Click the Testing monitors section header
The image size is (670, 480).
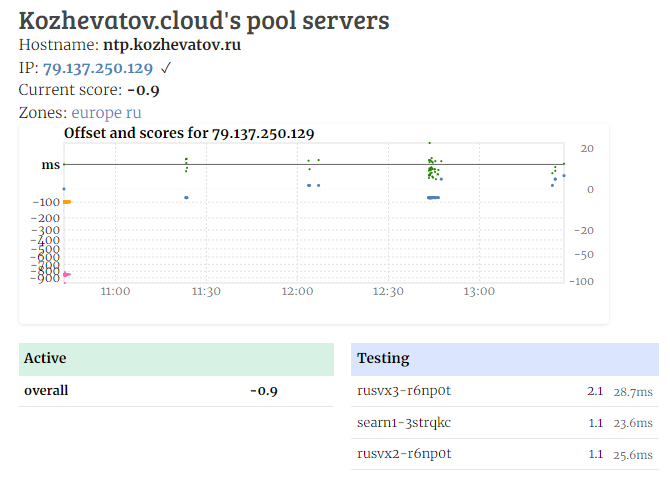[504, 359]
